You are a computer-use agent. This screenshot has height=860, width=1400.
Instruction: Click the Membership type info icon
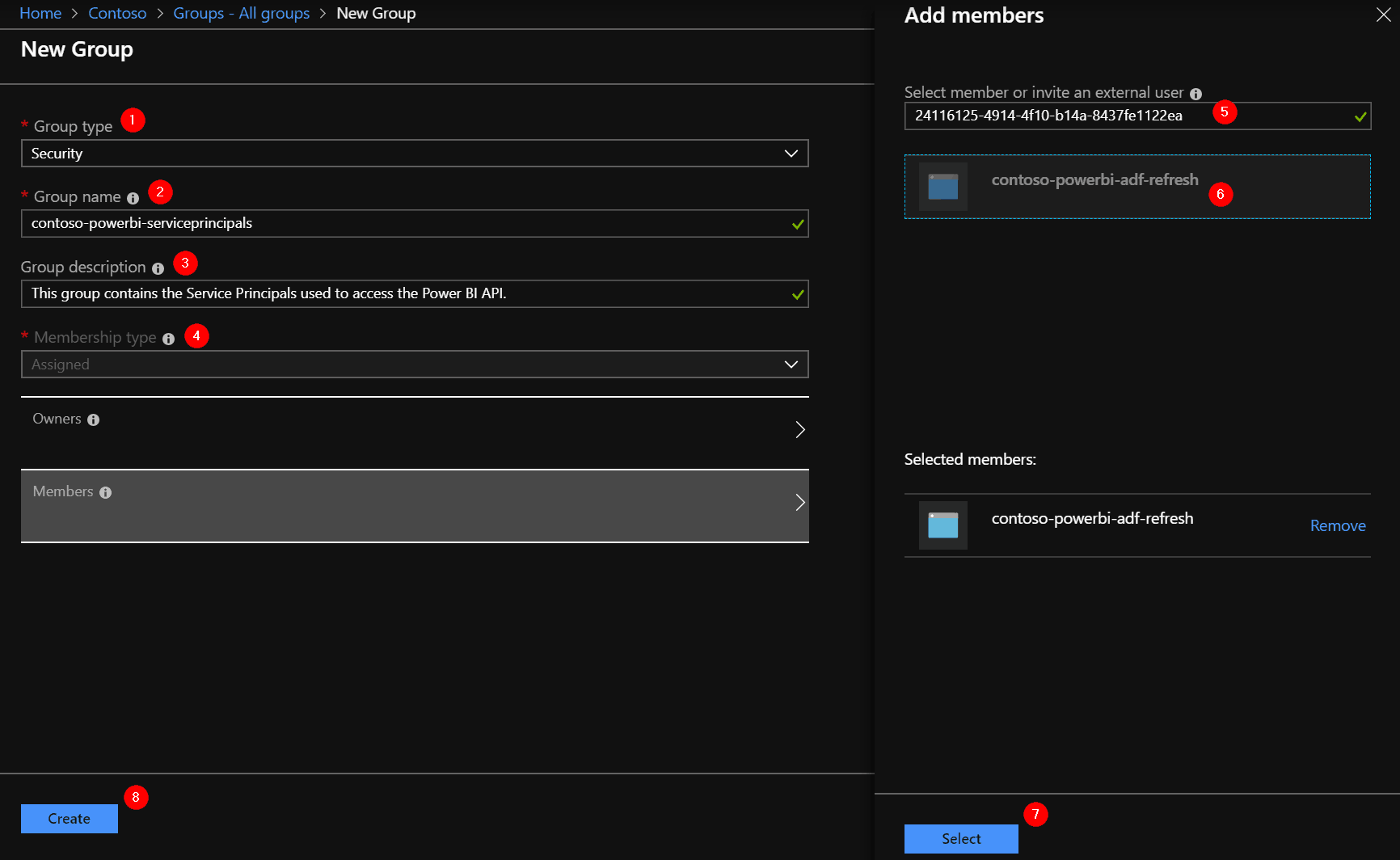[x=168, y=339]
